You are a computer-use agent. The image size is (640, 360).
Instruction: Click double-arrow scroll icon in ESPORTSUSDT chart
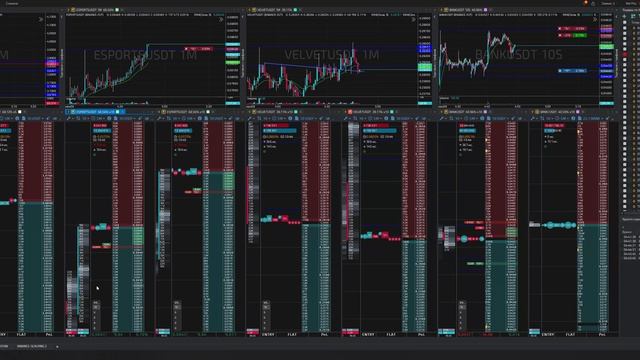point(221,19)
